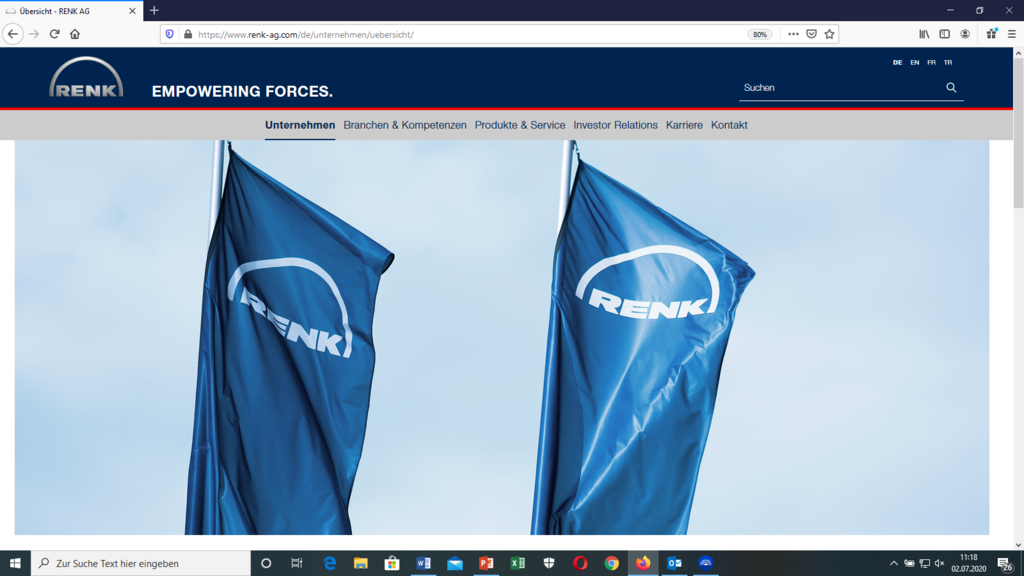Screen dimensions: 1024x576
Task: Open the system tray network icon
Action: [x=925, y=563]
